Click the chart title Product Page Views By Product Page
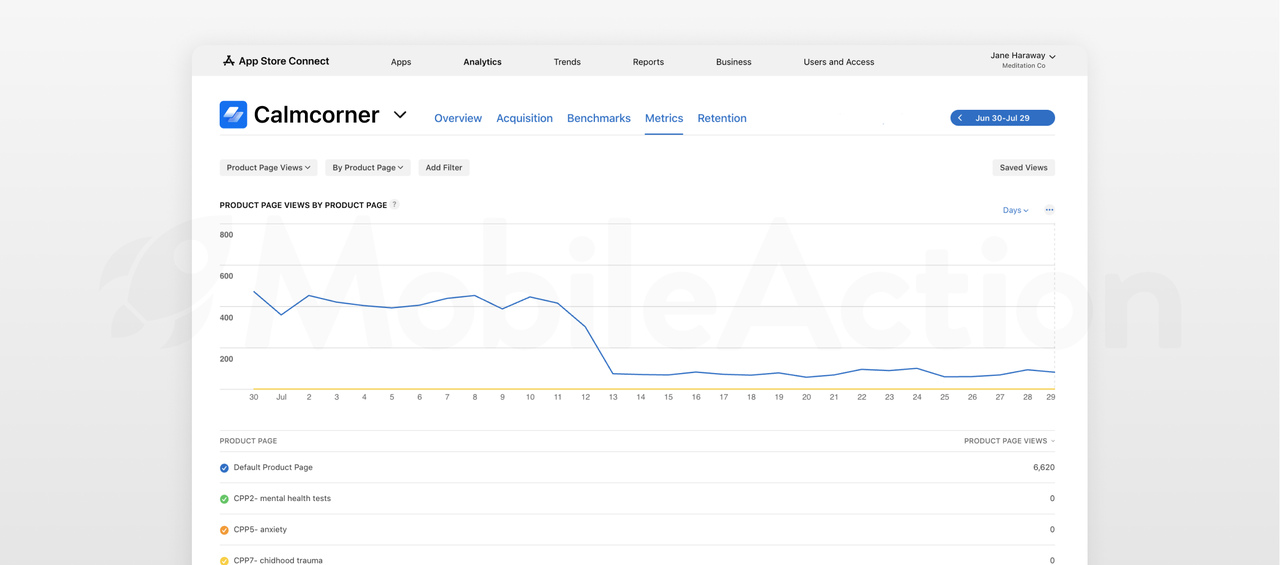1280x565 pixels. (303, 205)
